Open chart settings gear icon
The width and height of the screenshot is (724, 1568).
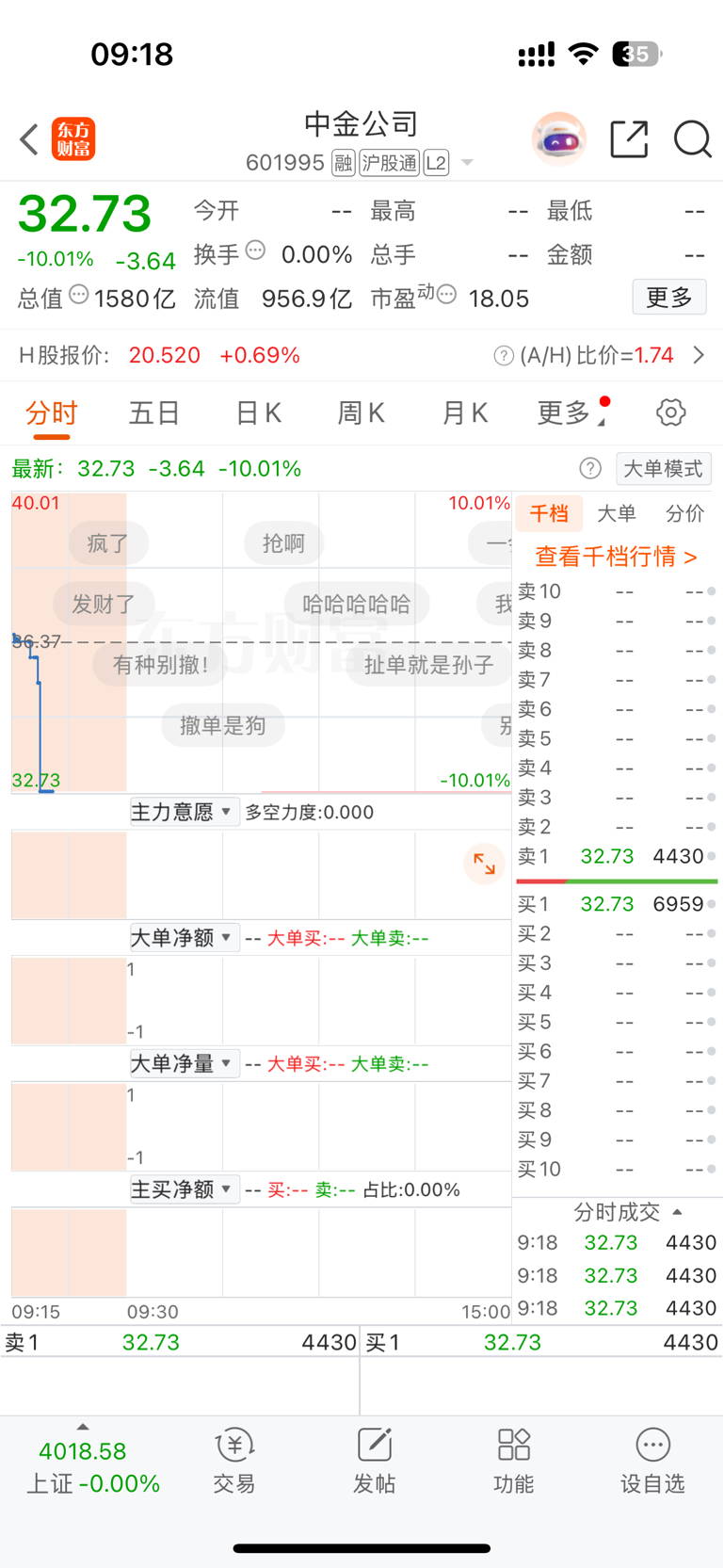point(670,412)
